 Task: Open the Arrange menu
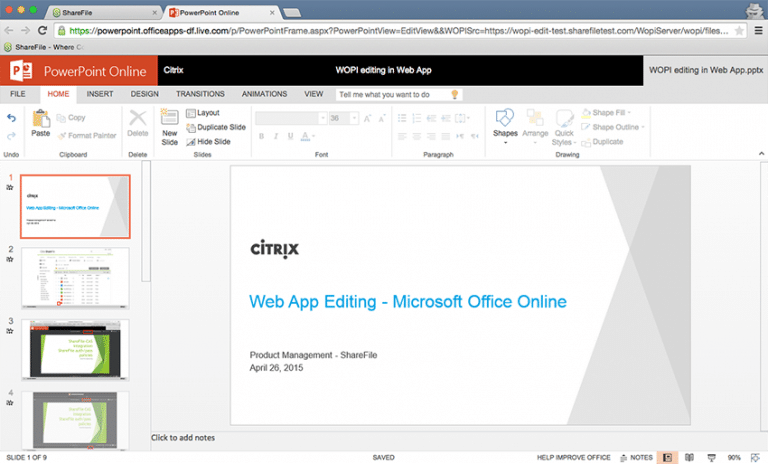535,126
